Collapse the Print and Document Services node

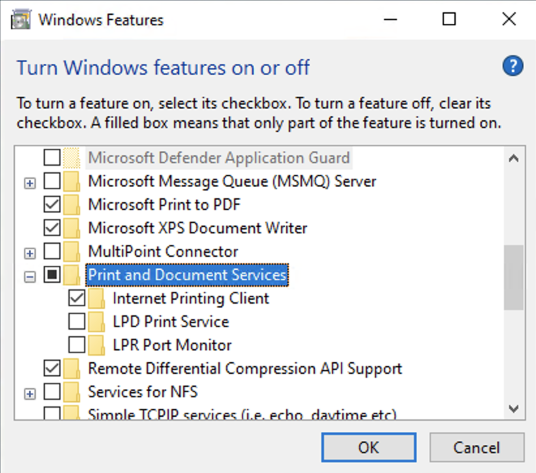[30, 277]
